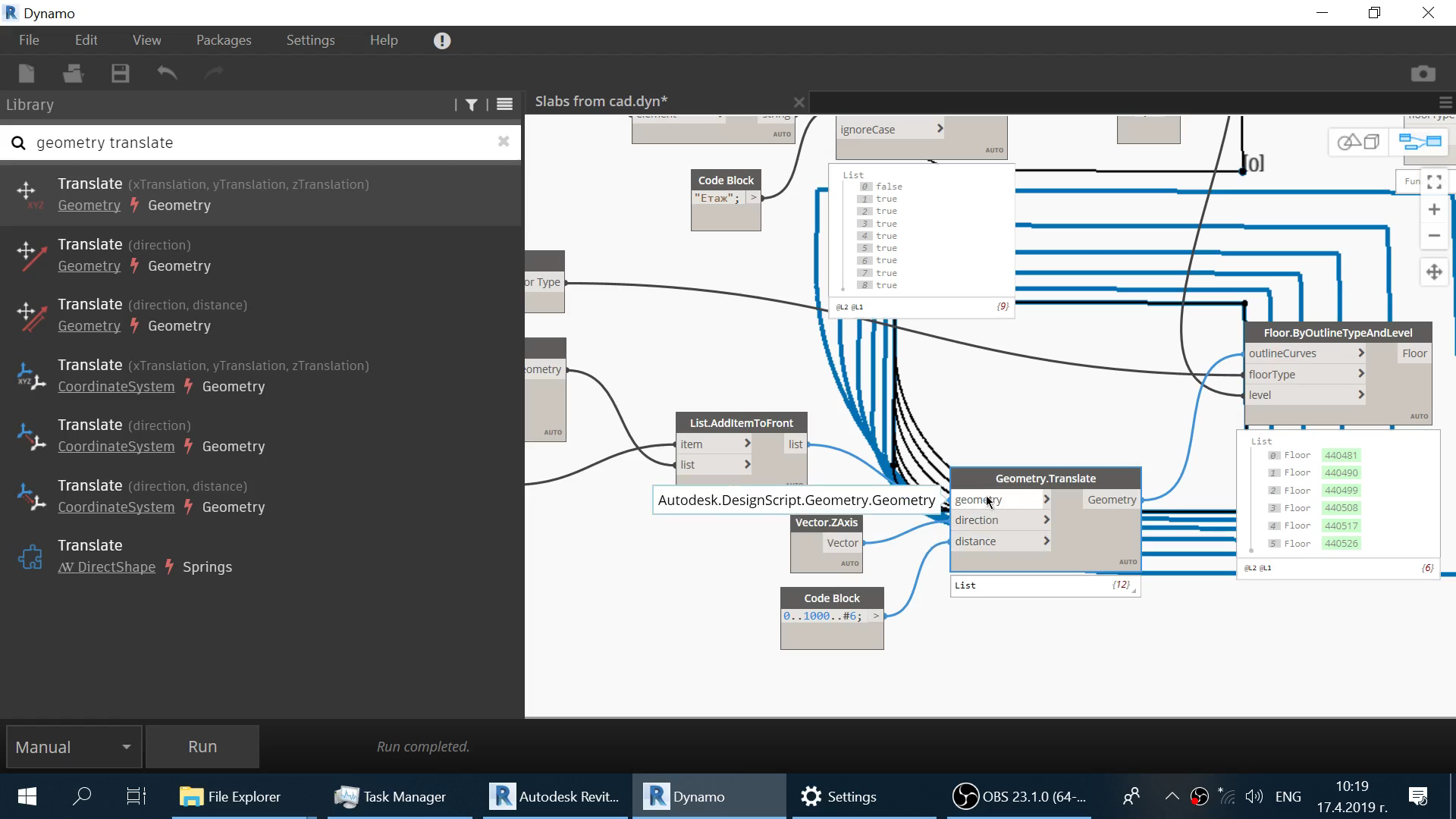The height and width of the screenshot is (819, 1456).
Task: Click the Zoom to Fit icon
Action: 1433,182
